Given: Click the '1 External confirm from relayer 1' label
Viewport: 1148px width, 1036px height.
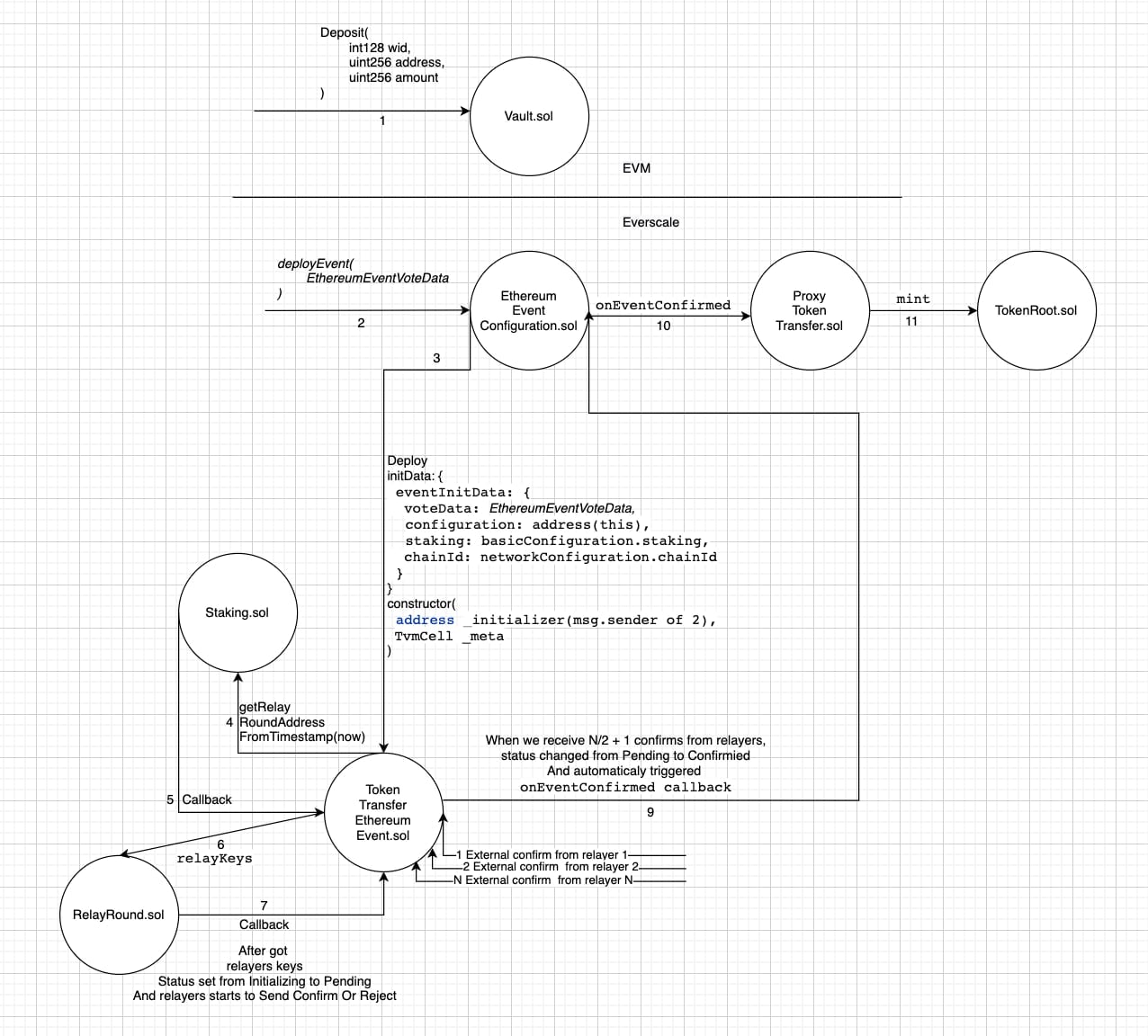Looking at the screenshot, I should tap(542, 854).
